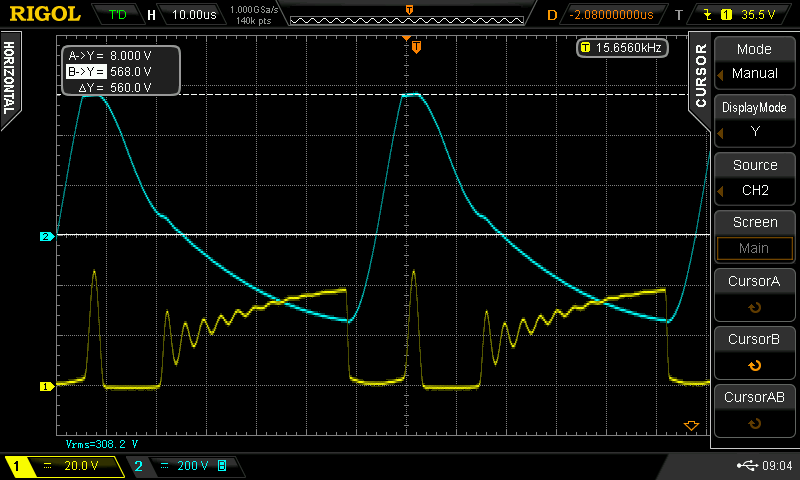Screen dimensions: 800x480
Task: Click the D delay label
Action: (x=552, y=15)
